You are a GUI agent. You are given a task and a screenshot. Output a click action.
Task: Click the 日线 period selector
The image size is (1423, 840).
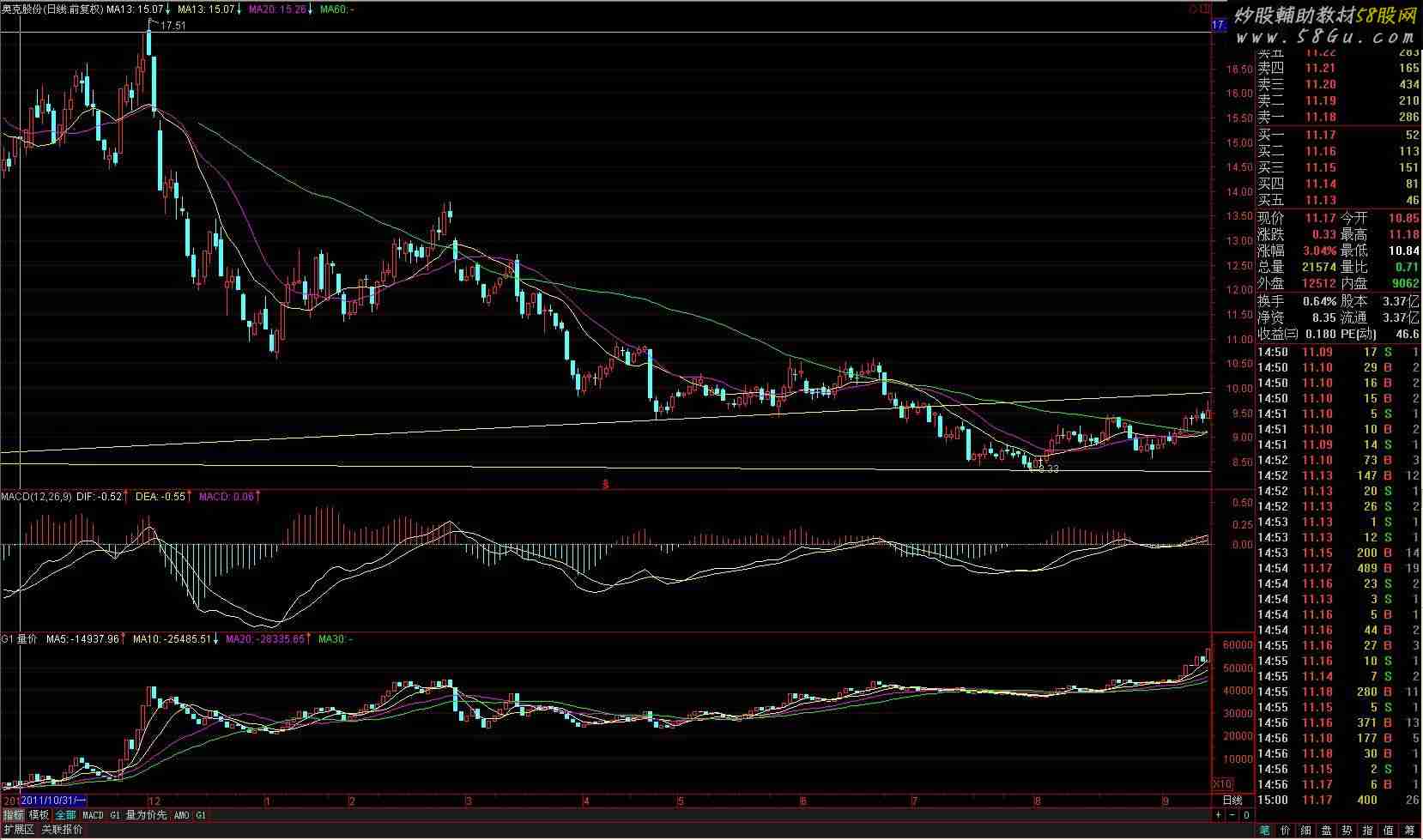[x=1232, y=801]
